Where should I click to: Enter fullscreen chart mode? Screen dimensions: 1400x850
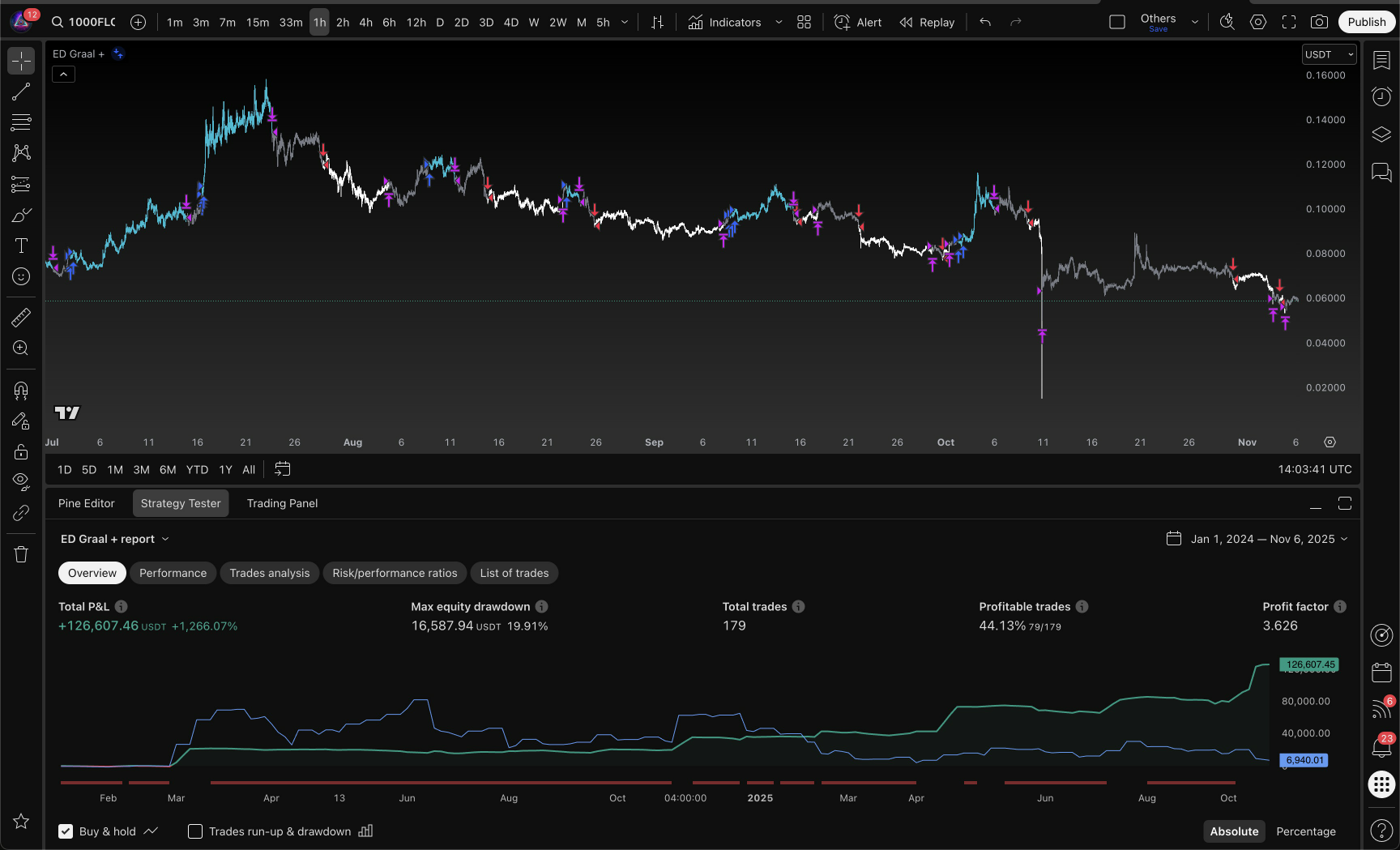pos(1289,23)
